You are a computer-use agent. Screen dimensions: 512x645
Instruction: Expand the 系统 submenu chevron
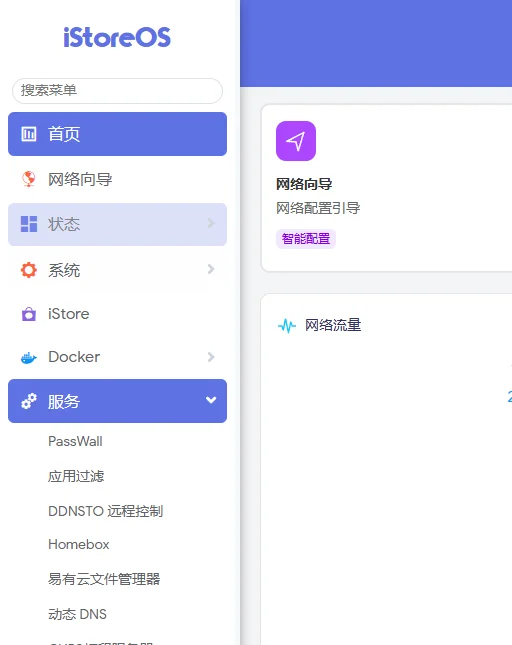pyautogui.click(x=211, y=269)
